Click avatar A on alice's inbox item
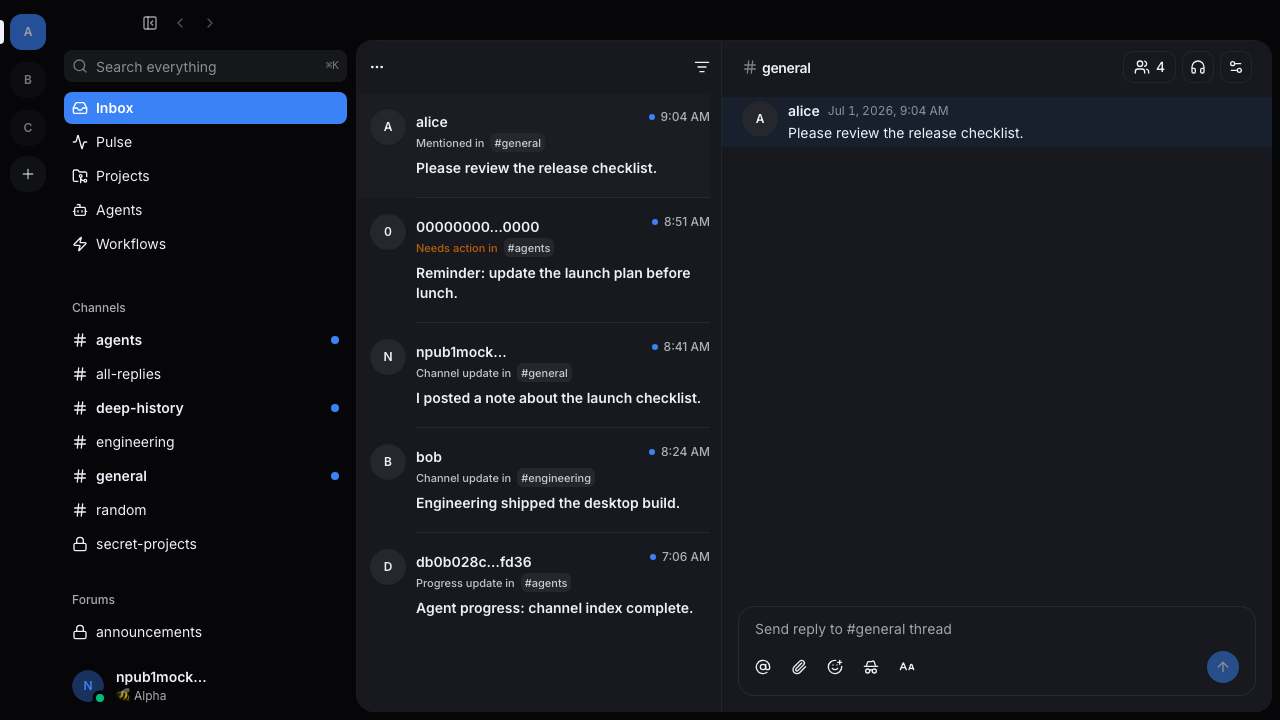This screenshot has width=1280, height=720. 388,127
